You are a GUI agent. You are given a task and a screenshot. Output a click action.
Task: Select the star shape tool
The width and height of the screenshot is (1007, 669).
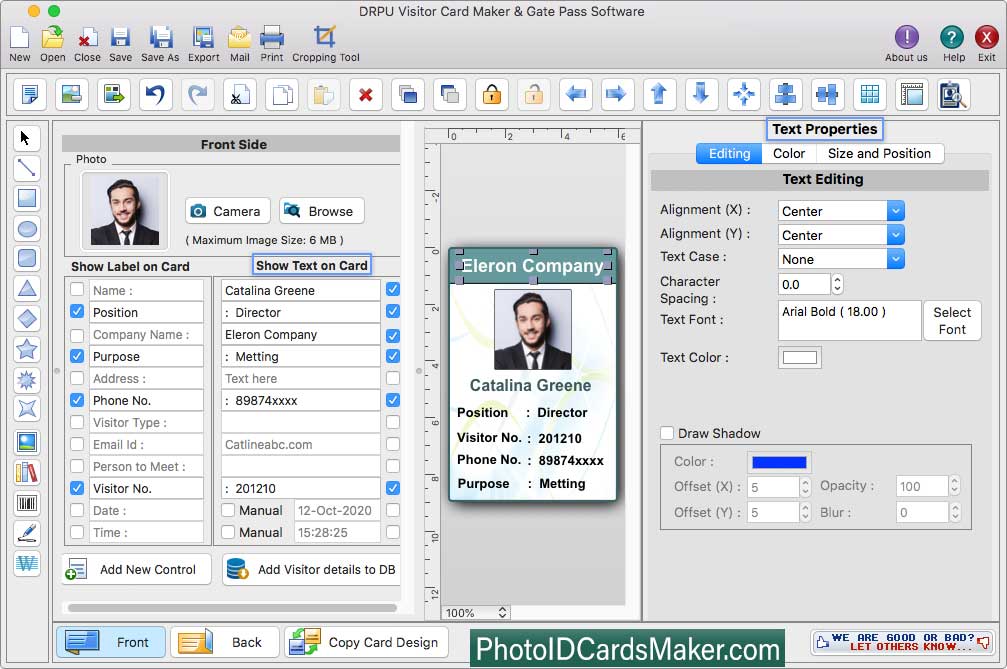(26, 349)
